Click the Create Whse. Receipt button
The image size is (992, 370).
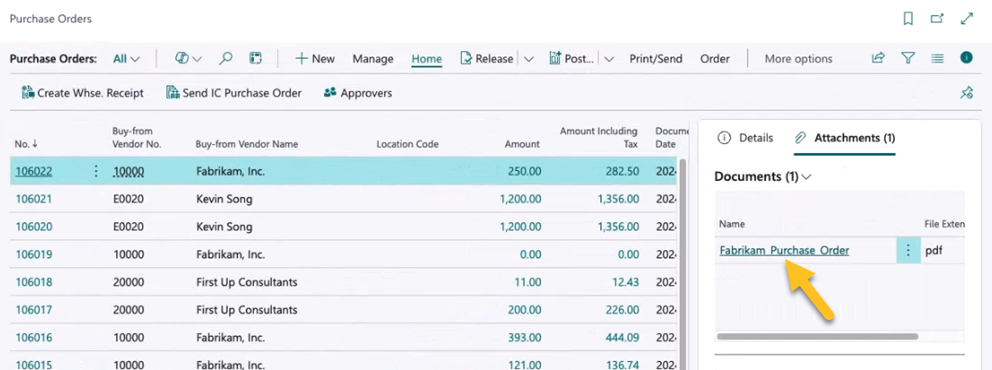point(82,93)
